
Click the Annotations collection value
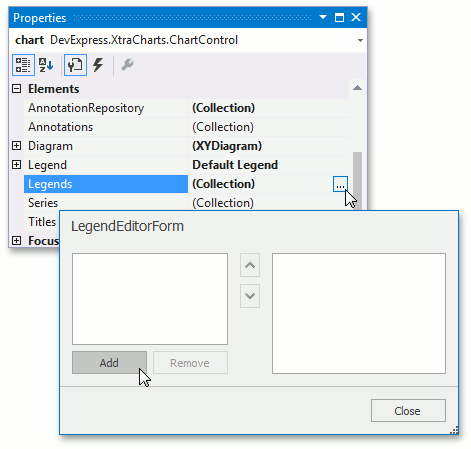coord(223,127)
